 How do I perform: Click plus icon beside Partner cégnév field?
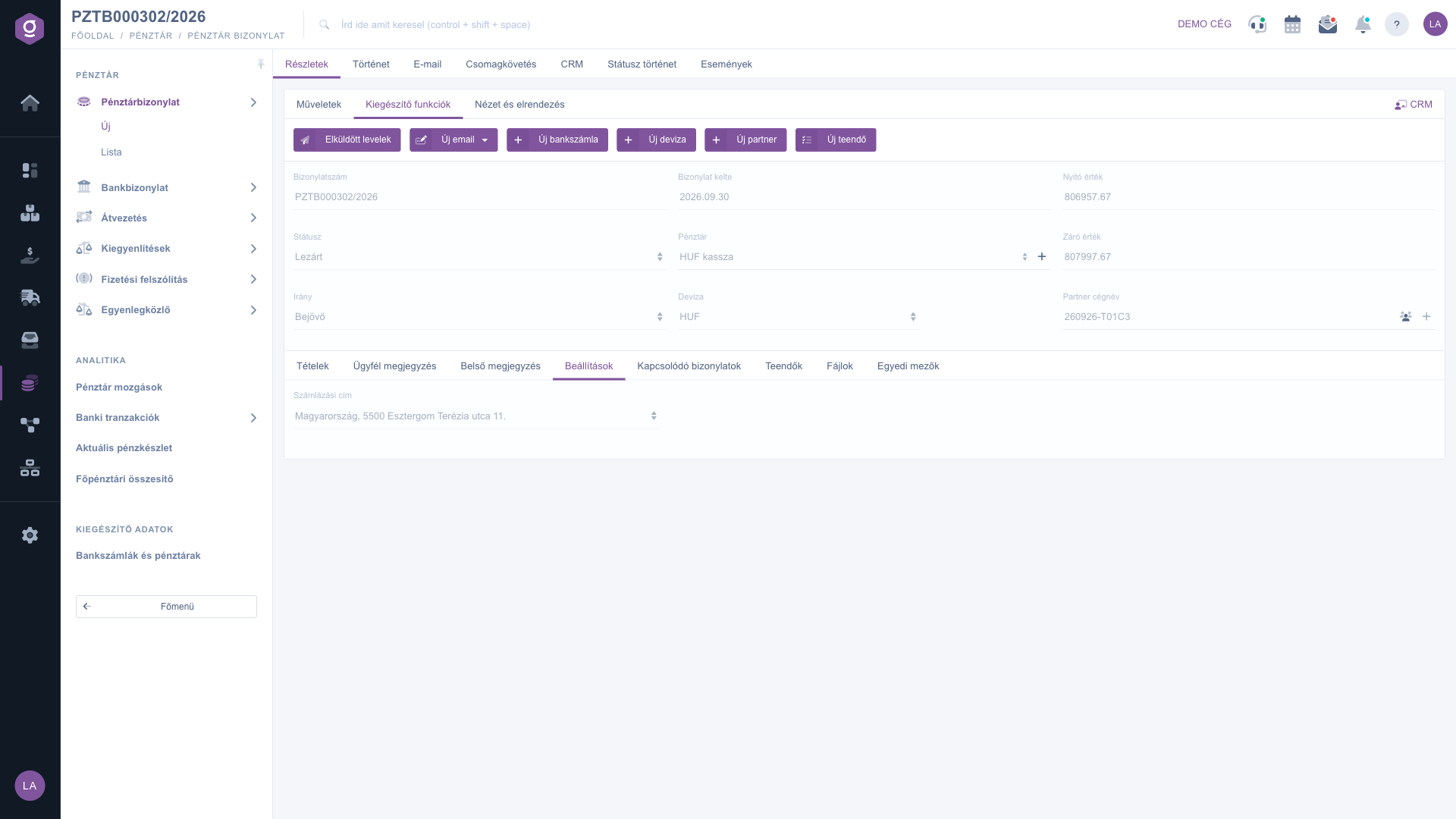click(1426, 317)
